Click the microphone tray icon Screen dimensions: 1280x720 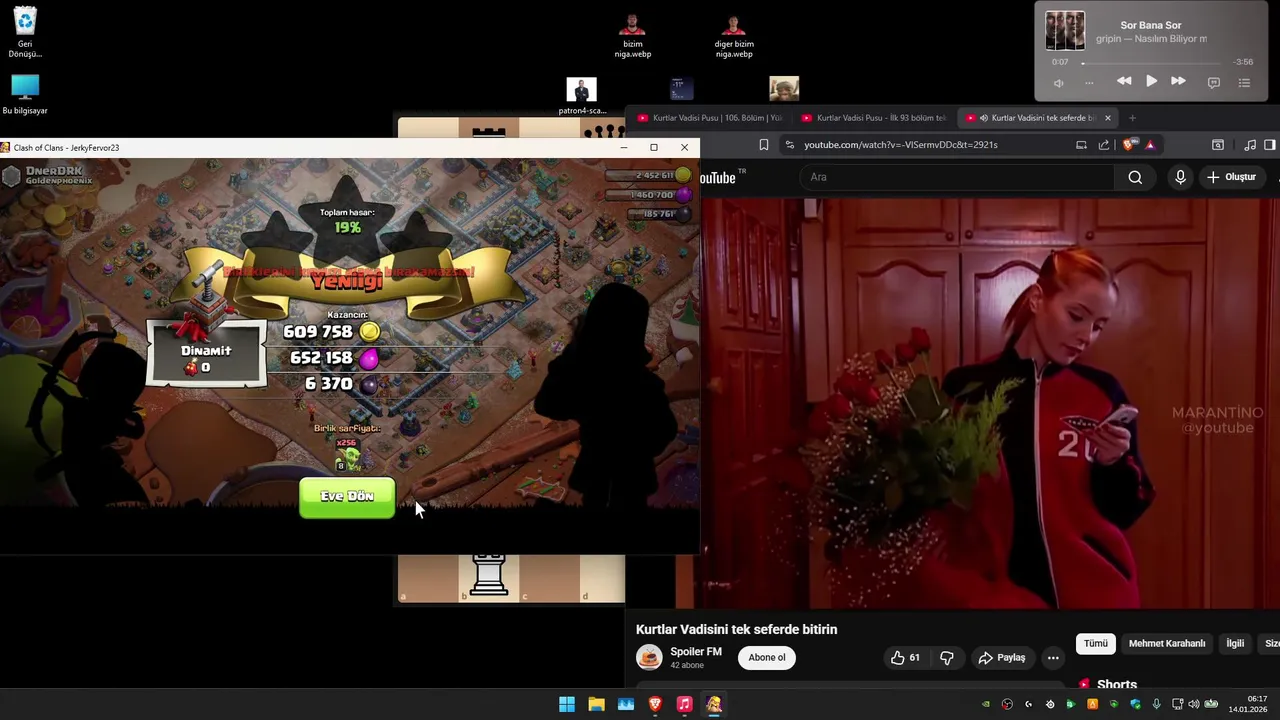(1156, 704)
